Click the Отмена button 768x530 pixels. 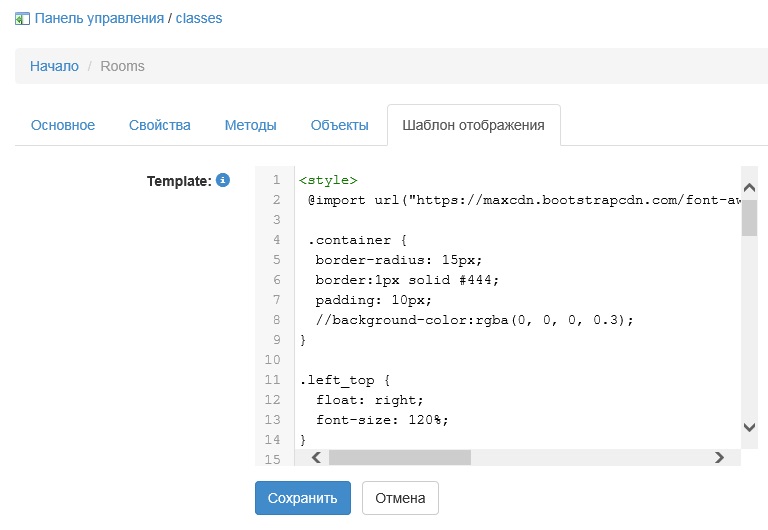(x=400, y=498)
